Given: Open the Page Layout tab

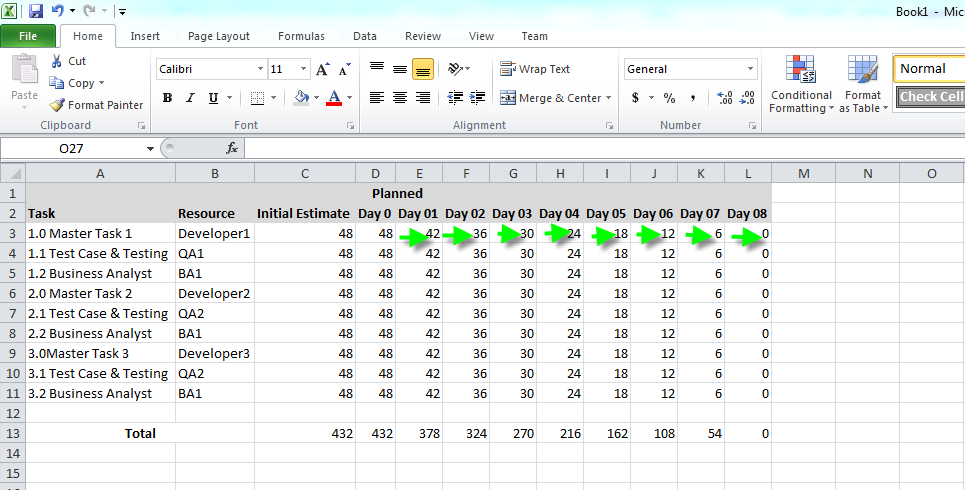Looking at the screenshot, I should point(218,36).
